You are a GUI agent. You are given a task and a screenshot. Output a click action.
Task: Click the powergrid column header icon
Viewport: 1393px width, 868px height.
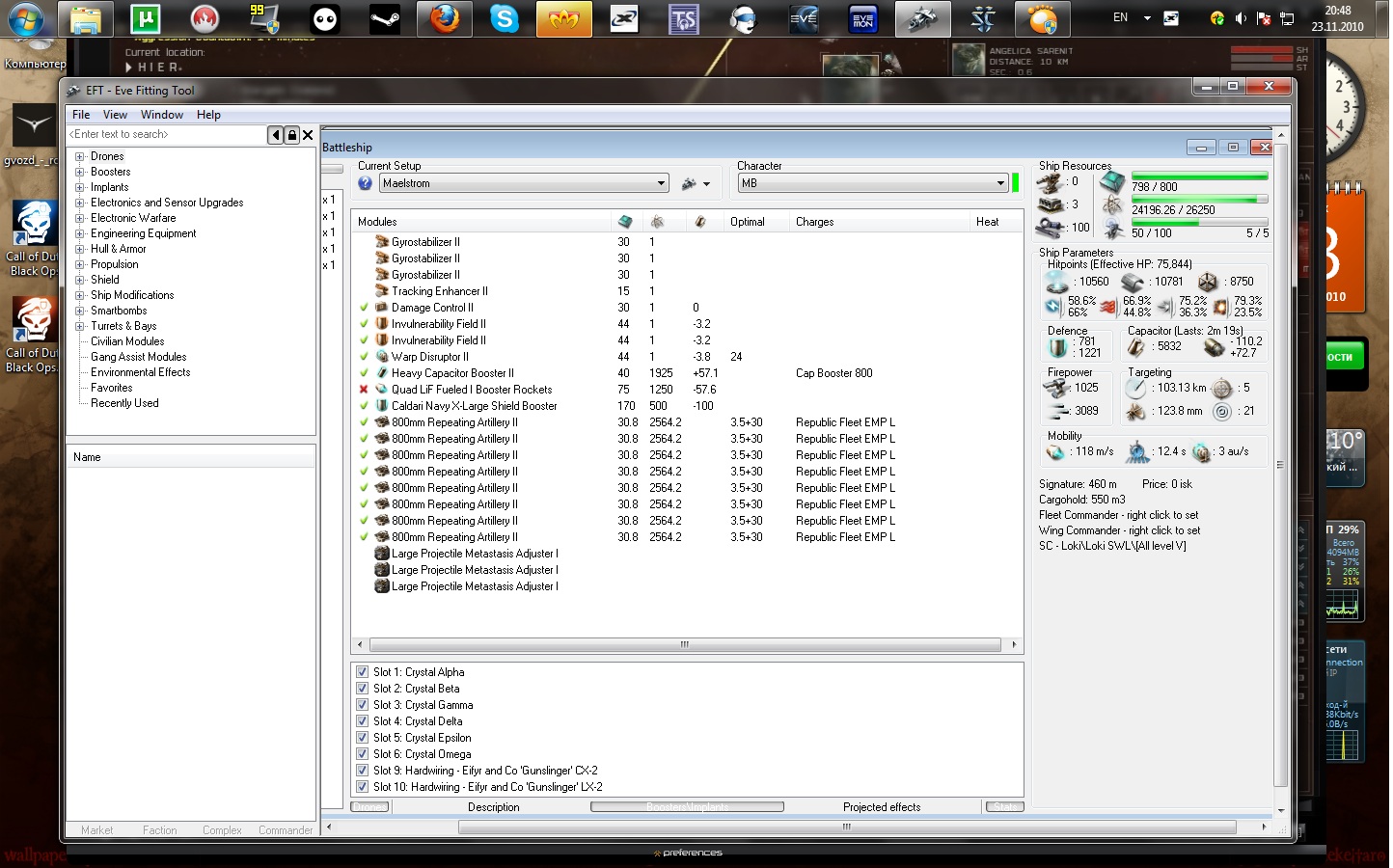coord(658,222)
